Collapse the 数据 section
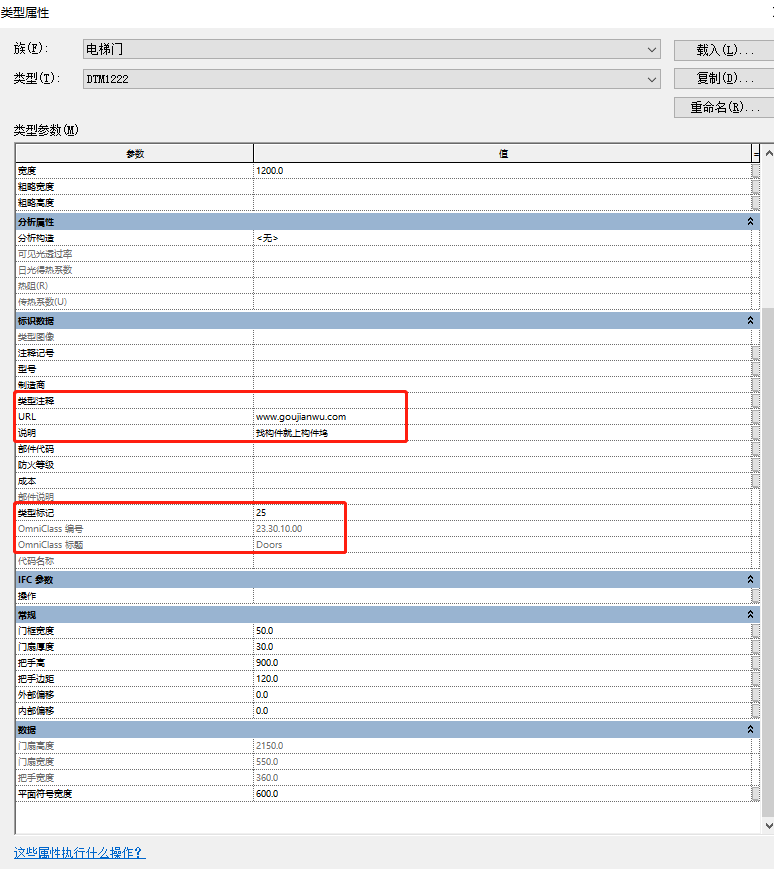The height and width of the screenshot is (869, 774). click(750, 730)
